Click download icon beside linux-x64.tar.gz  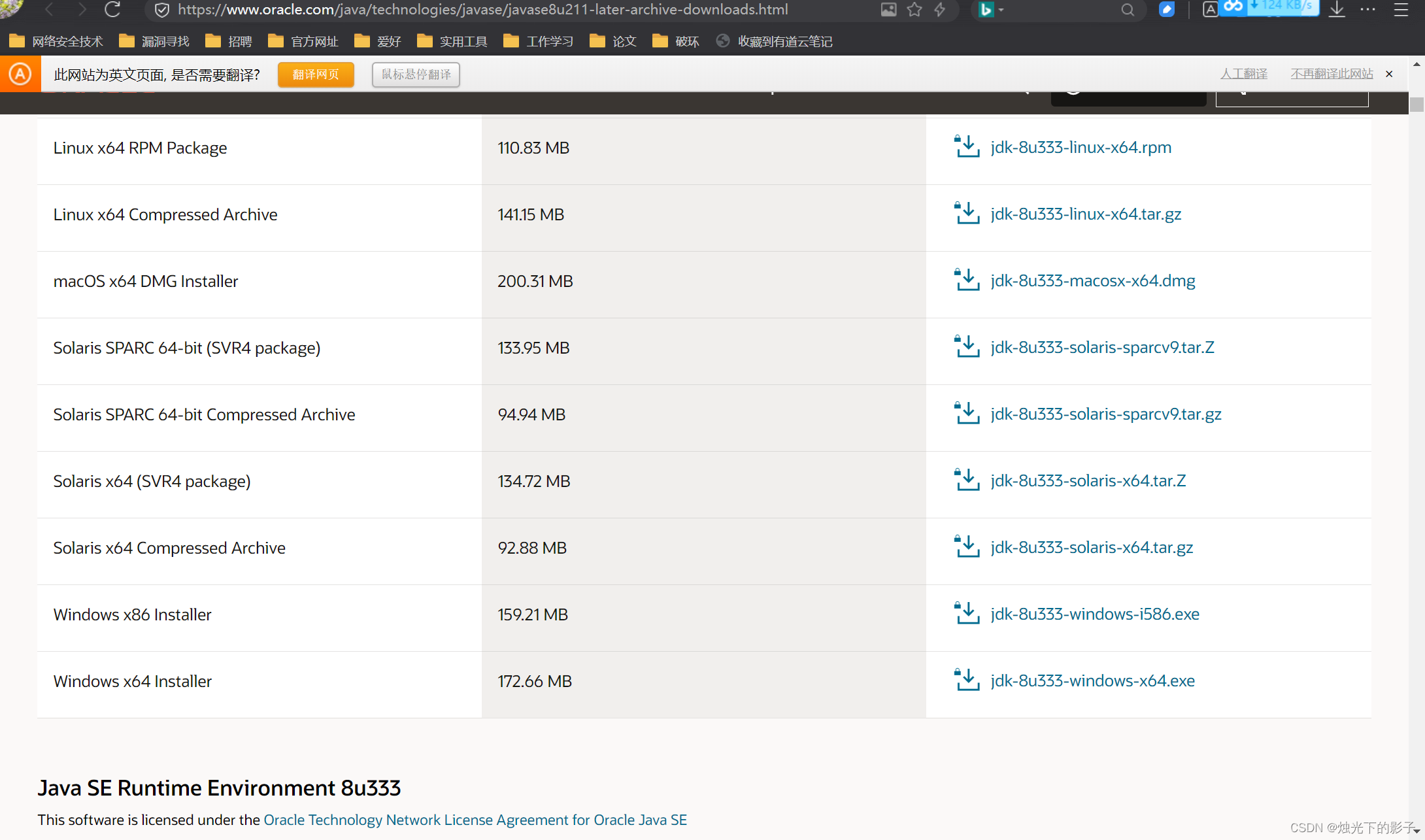(x=967, y=213)
